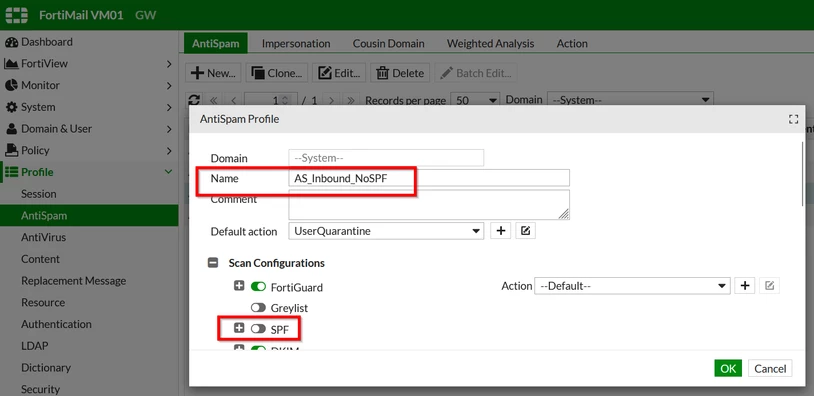
Task: Expand the FortiGuard options
Action: click(x=239, y=286)
